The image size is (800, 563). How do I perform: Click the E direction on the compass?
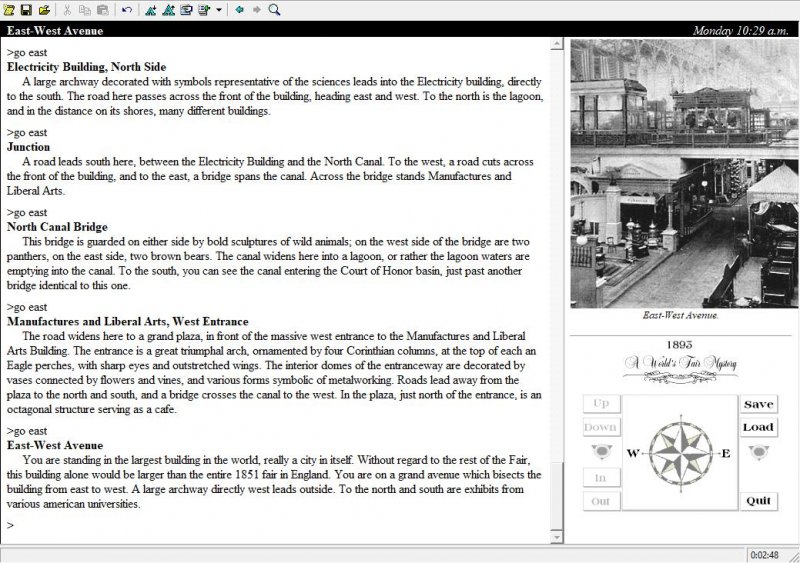[726, 453]
